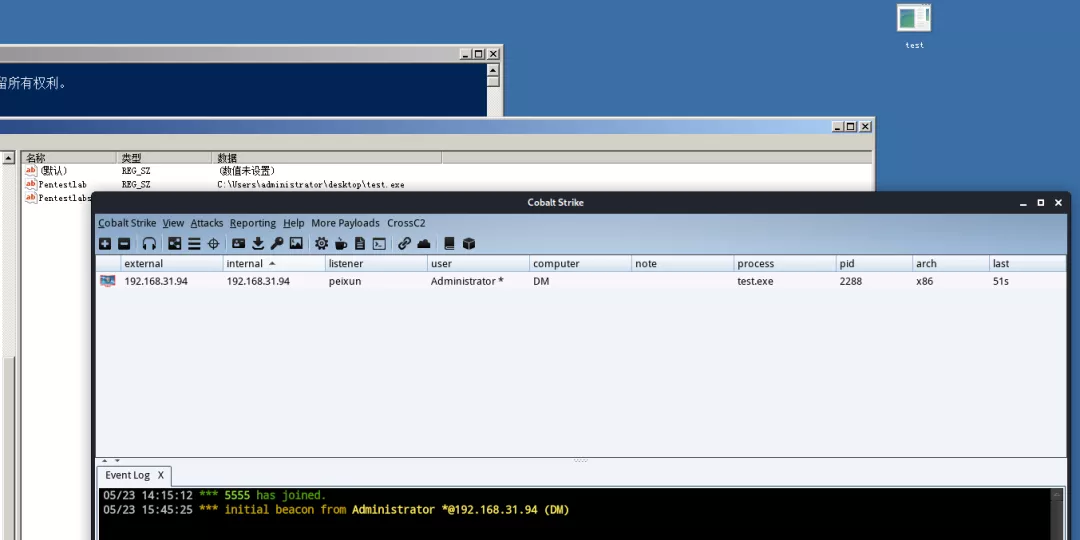Sort sessions by process column
Image resolution: width=1080 pixels, height=540 pixels.
point(785,264)
